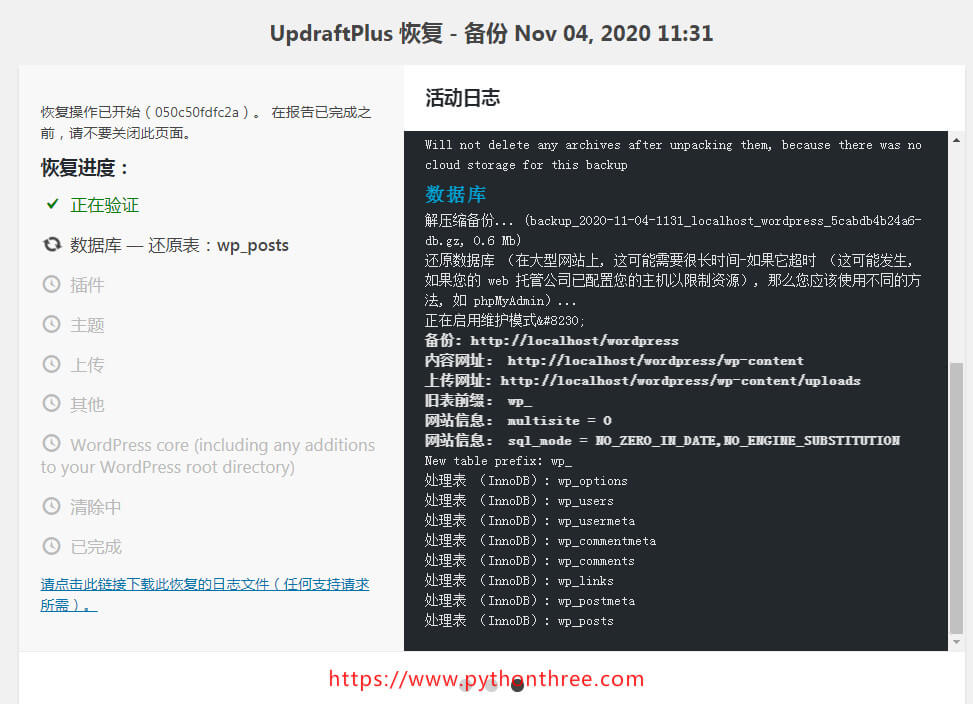
Task: Click the sql_mode 网站信息 log line
Action: click(662, 440)
